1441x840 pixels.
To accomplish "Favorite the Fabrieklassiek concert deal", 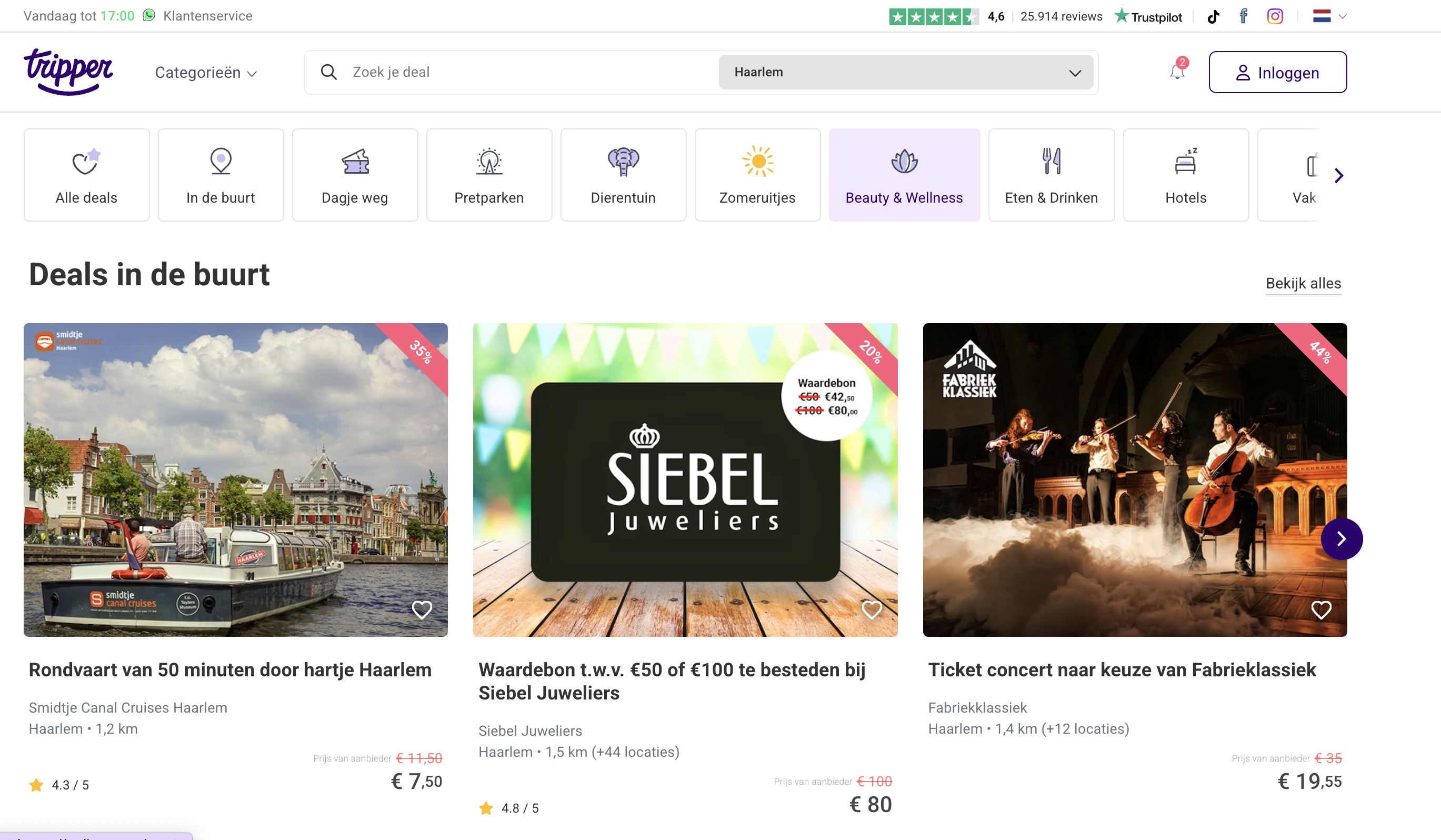I will [x=1321, y=609].
